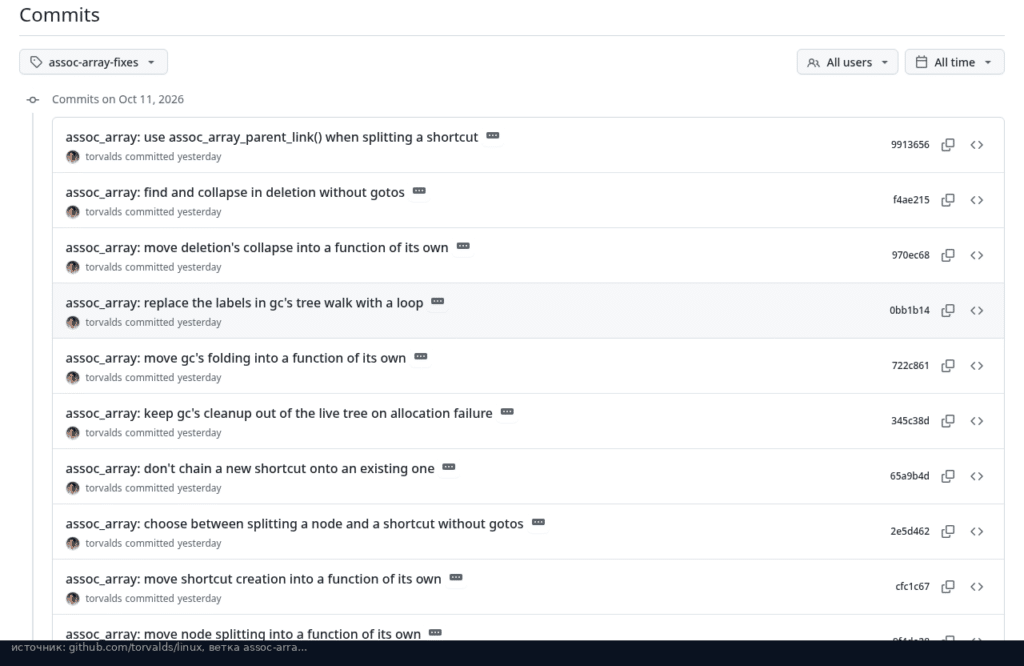Open commit 'keep gc's cleanup out of the live tree'
Image resolution: width=1024 pixels, height=666 pixels.
pyautogui.click(x=279, y=413)
